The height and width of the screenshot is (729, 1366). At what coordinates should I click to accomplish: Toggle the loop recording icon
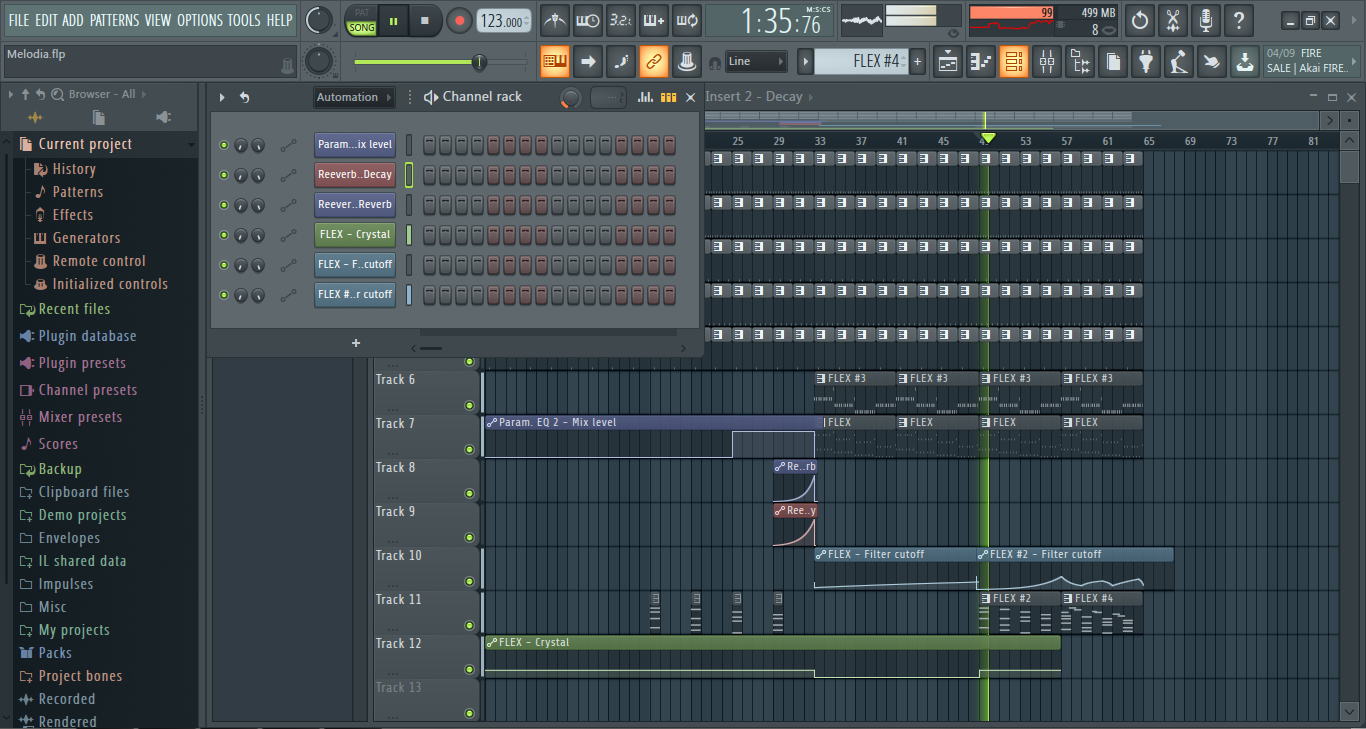point(687,20)
